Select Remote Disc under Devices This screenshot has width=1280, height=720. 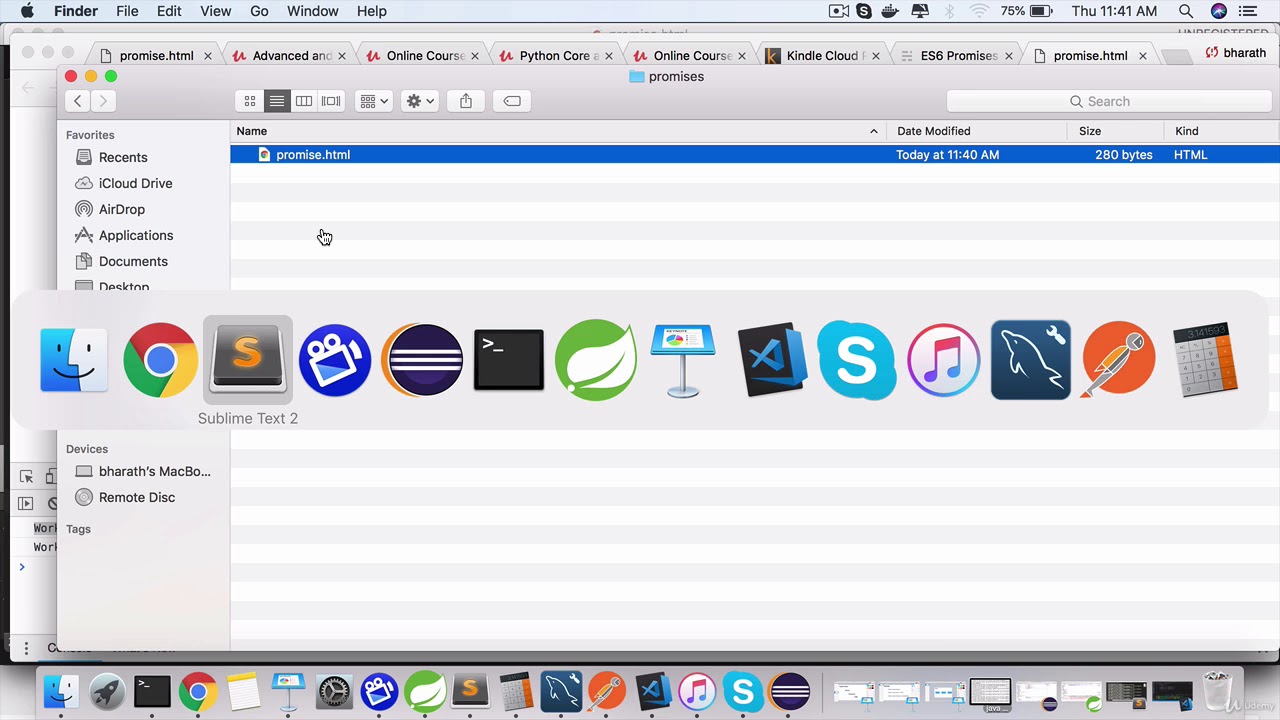(137, 497)
